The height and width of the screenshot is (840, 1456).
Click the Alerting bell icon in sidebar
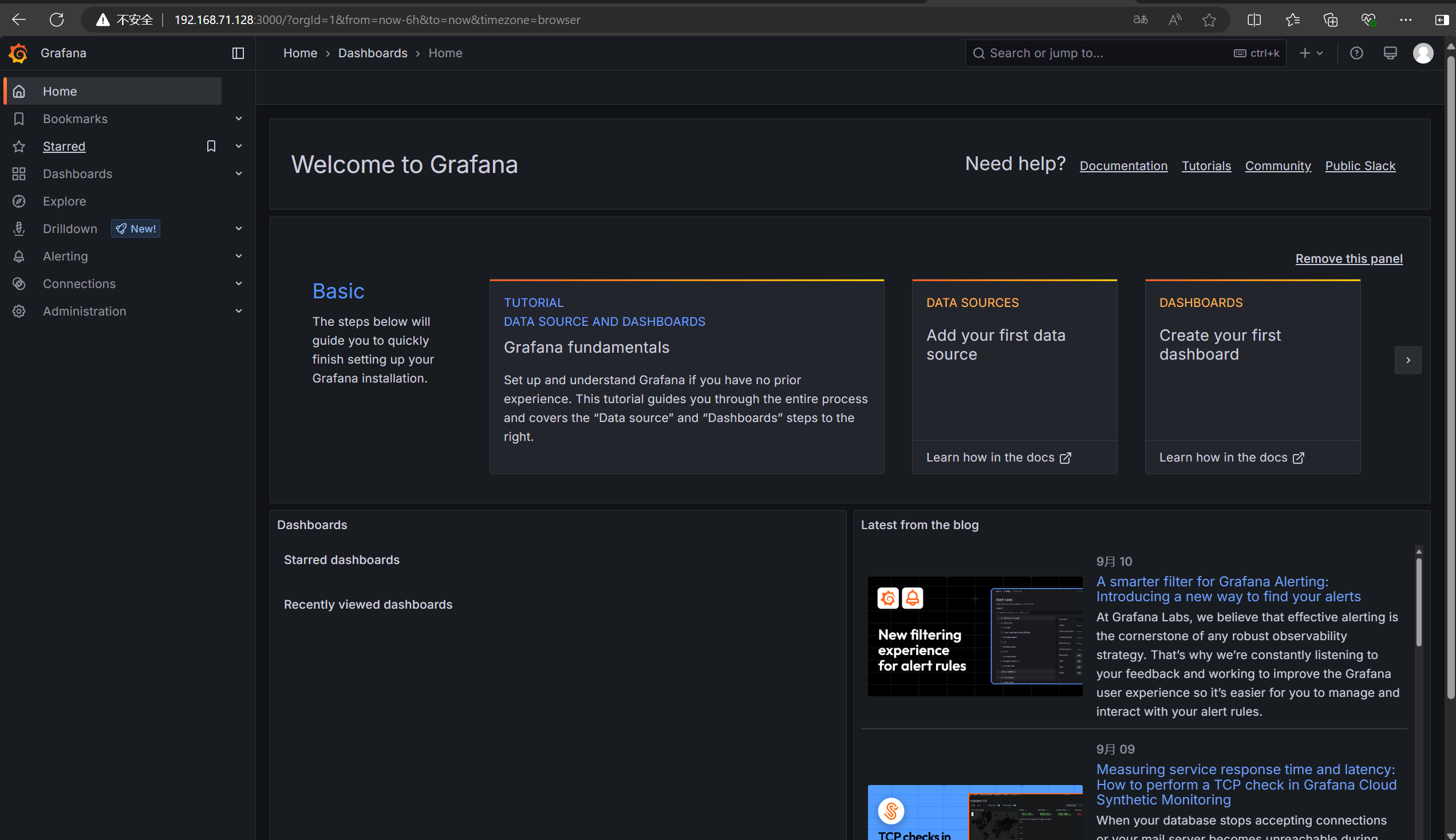[x=19, y=256]
